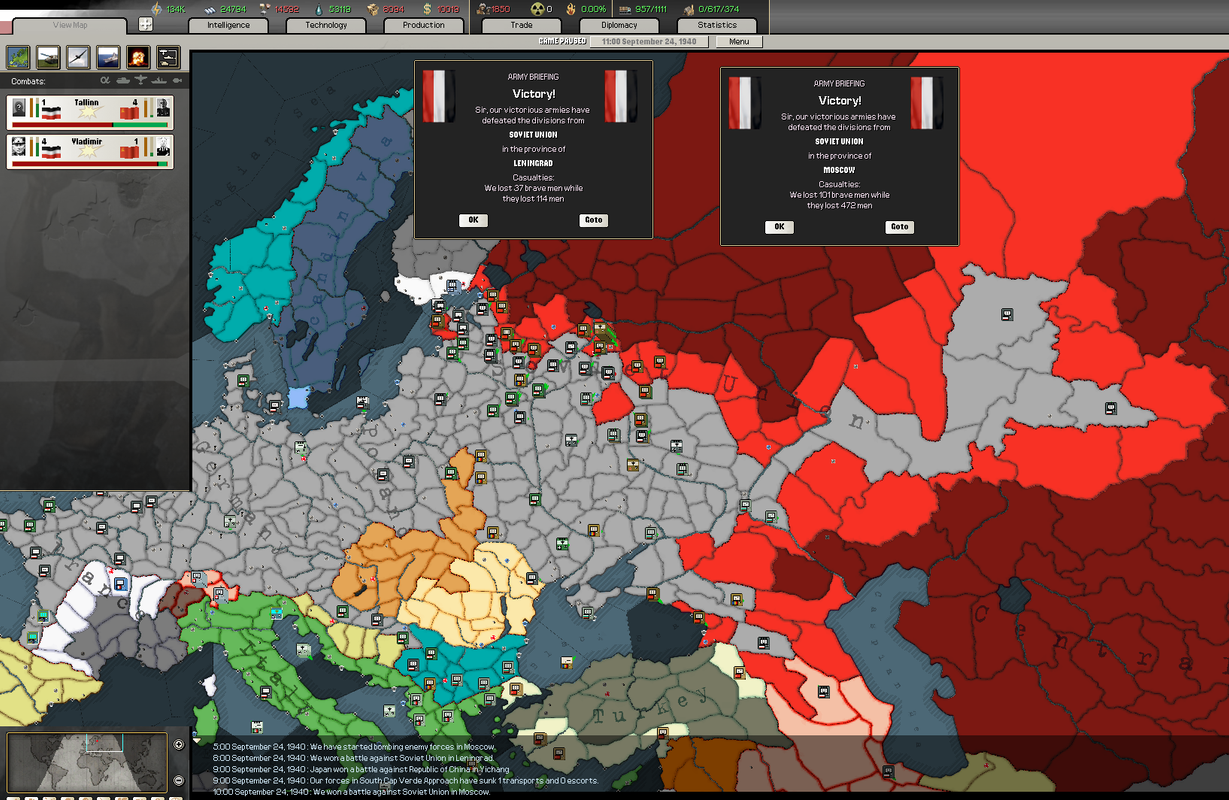Click the 8:00 battle won in Leningrad log entry
Viewport: 1229px width, 800px height.
point(354,758)
